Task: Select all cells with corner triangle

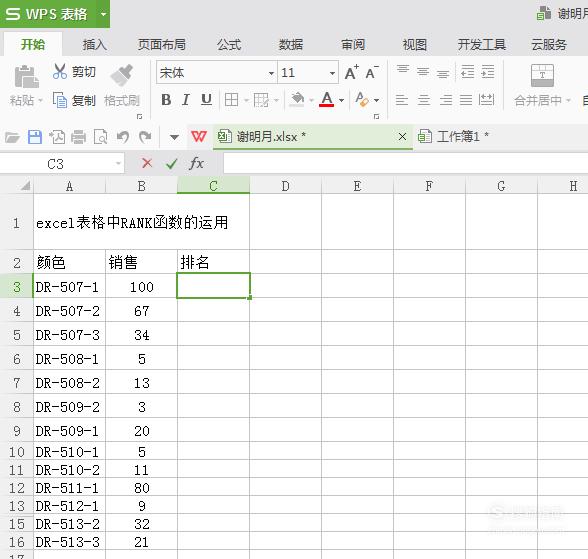Action: click(25, 186)
